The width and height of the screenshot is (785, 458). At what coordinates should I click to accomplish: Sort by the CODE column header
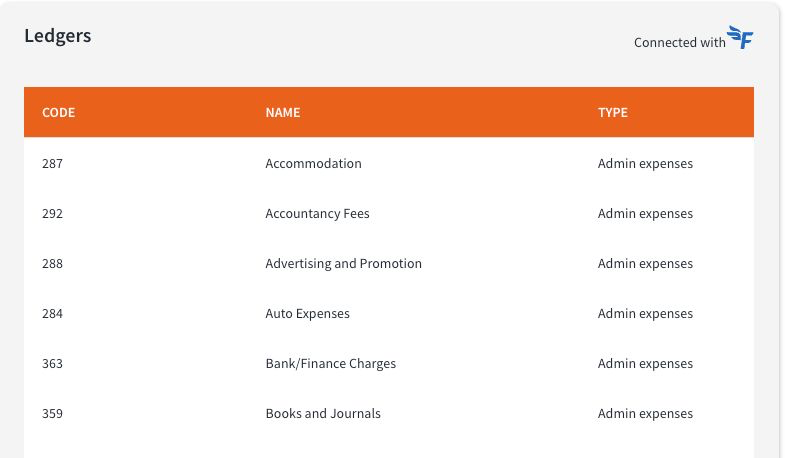pos(59,112)
